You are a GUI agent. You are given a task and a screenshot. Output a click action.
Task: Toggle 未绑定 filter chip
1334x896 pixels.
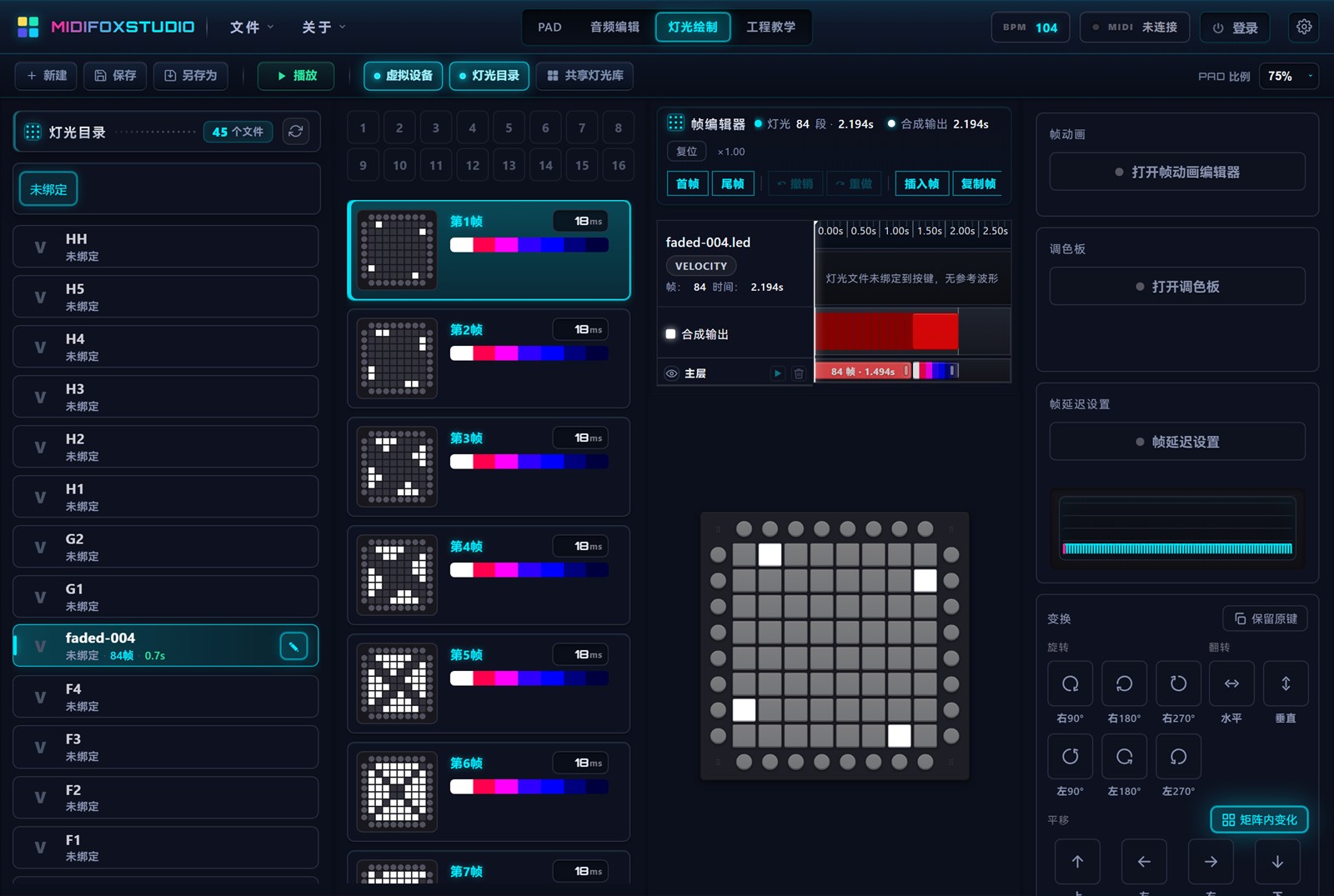pos(48,189)
